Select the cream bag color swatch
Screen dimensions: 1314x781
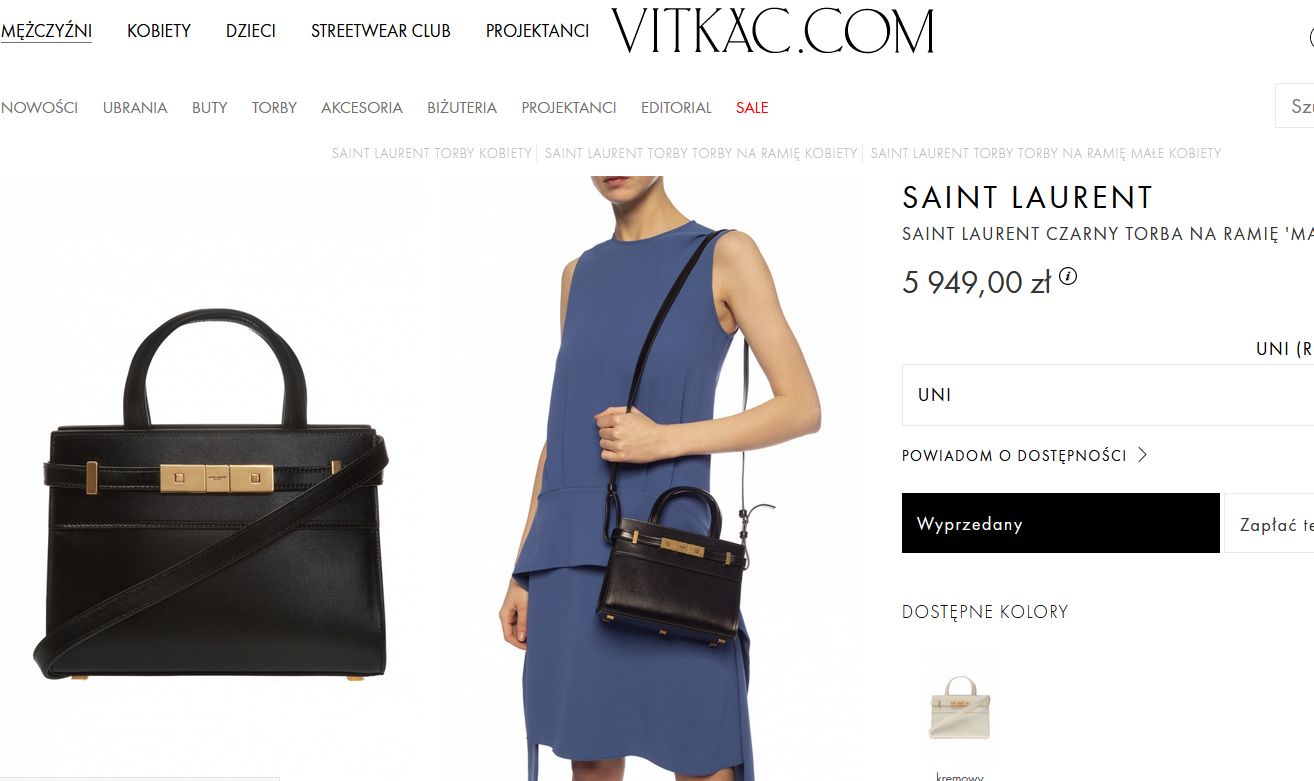coord(959,706)
